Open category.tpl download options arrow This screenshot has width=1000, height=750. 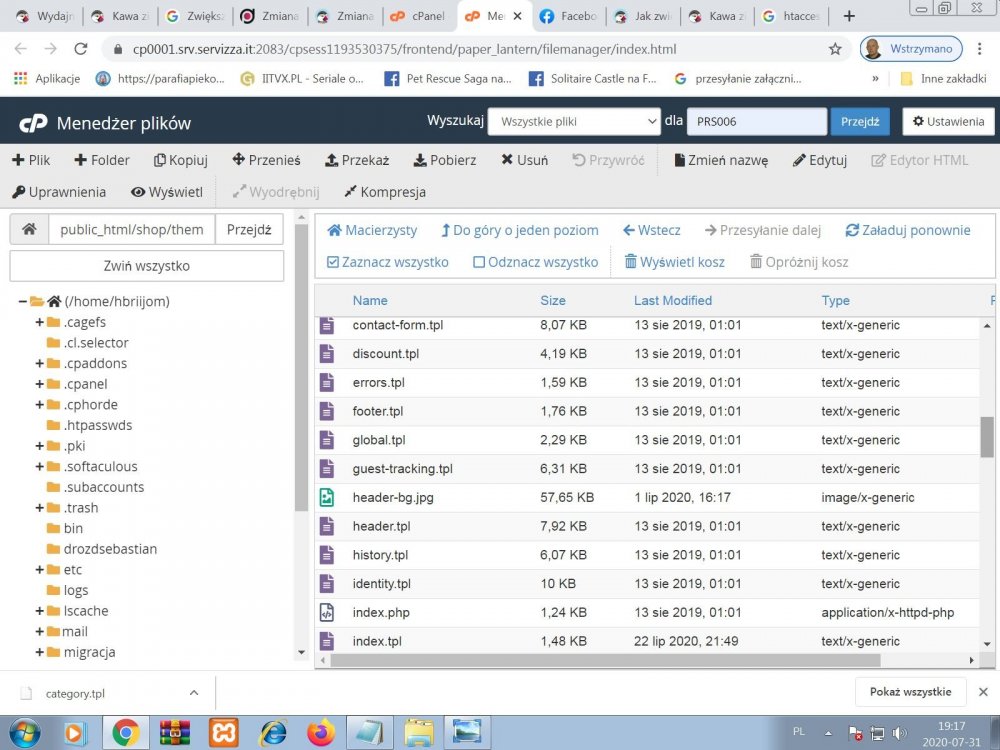194,693
